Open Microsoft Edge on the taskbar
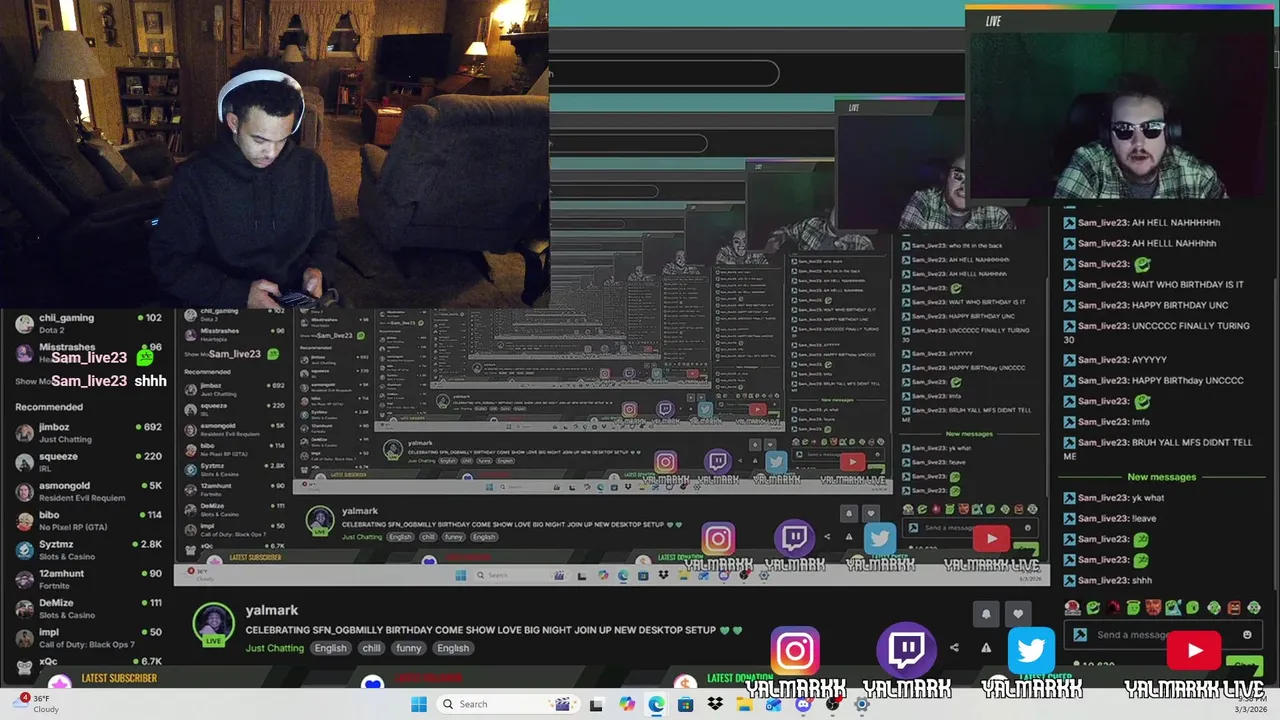 656,704
